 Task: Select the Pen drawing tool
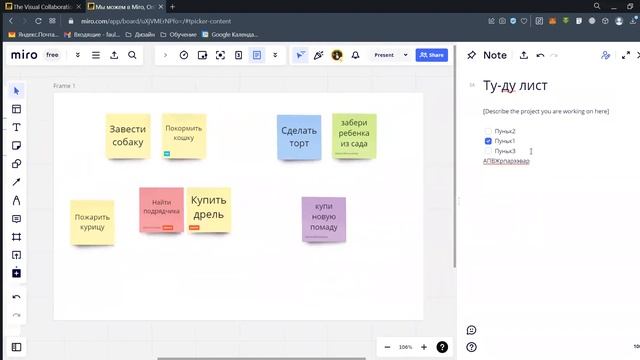(16, 200)
